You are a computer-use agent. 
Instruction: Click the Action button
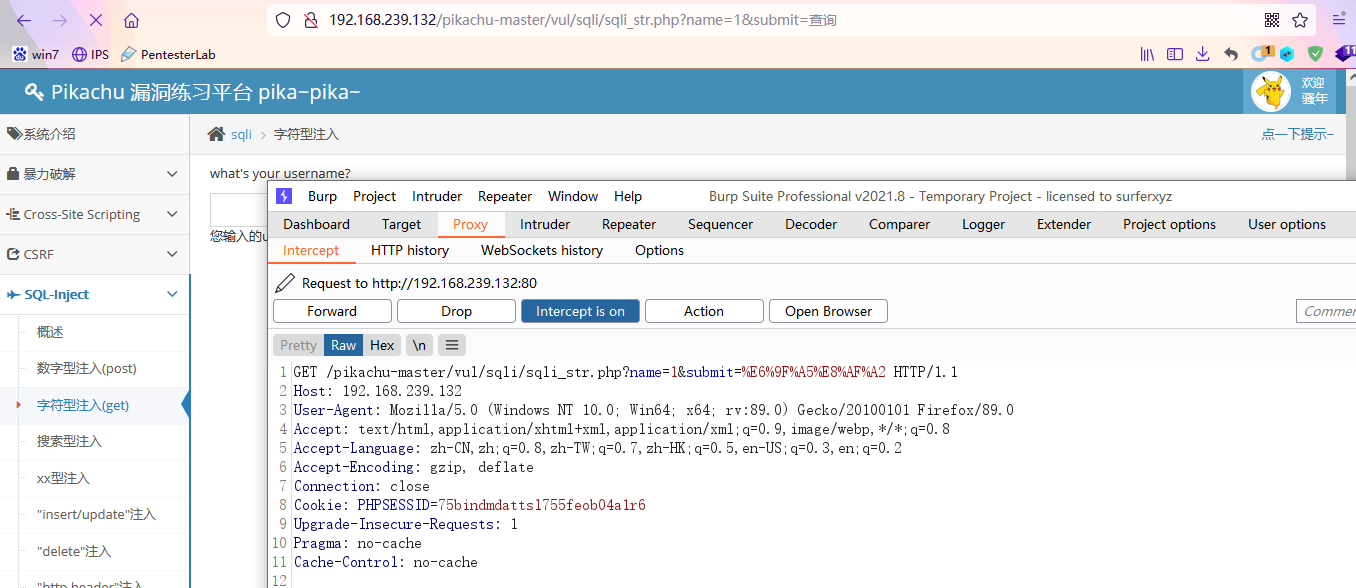(x=704, y=311)
